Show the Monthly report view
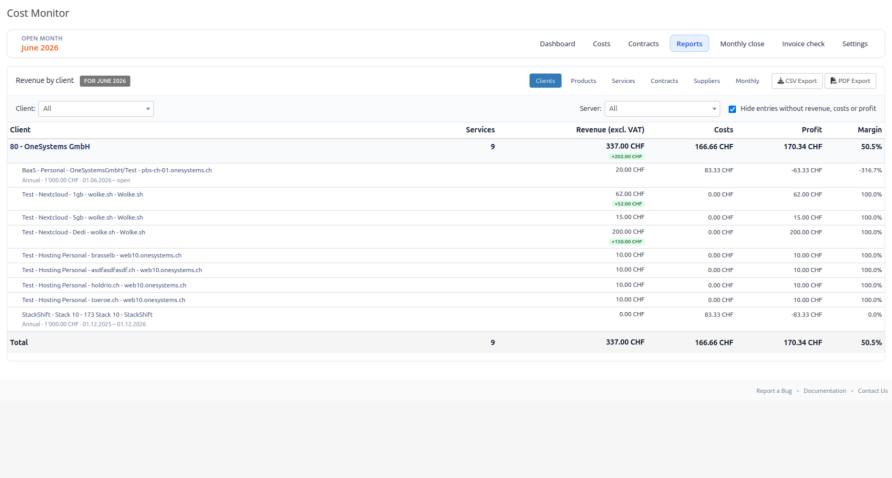 (x=747, y=81)
